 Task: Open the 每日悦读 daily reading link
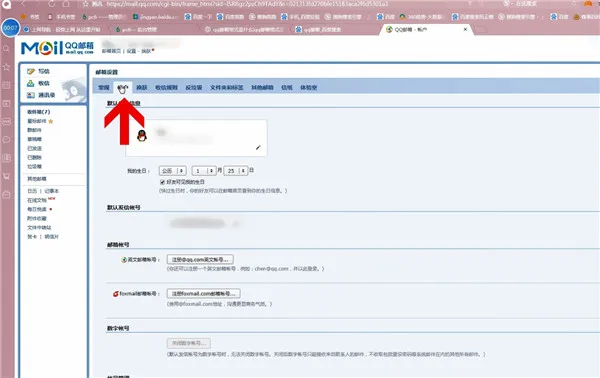36,209
